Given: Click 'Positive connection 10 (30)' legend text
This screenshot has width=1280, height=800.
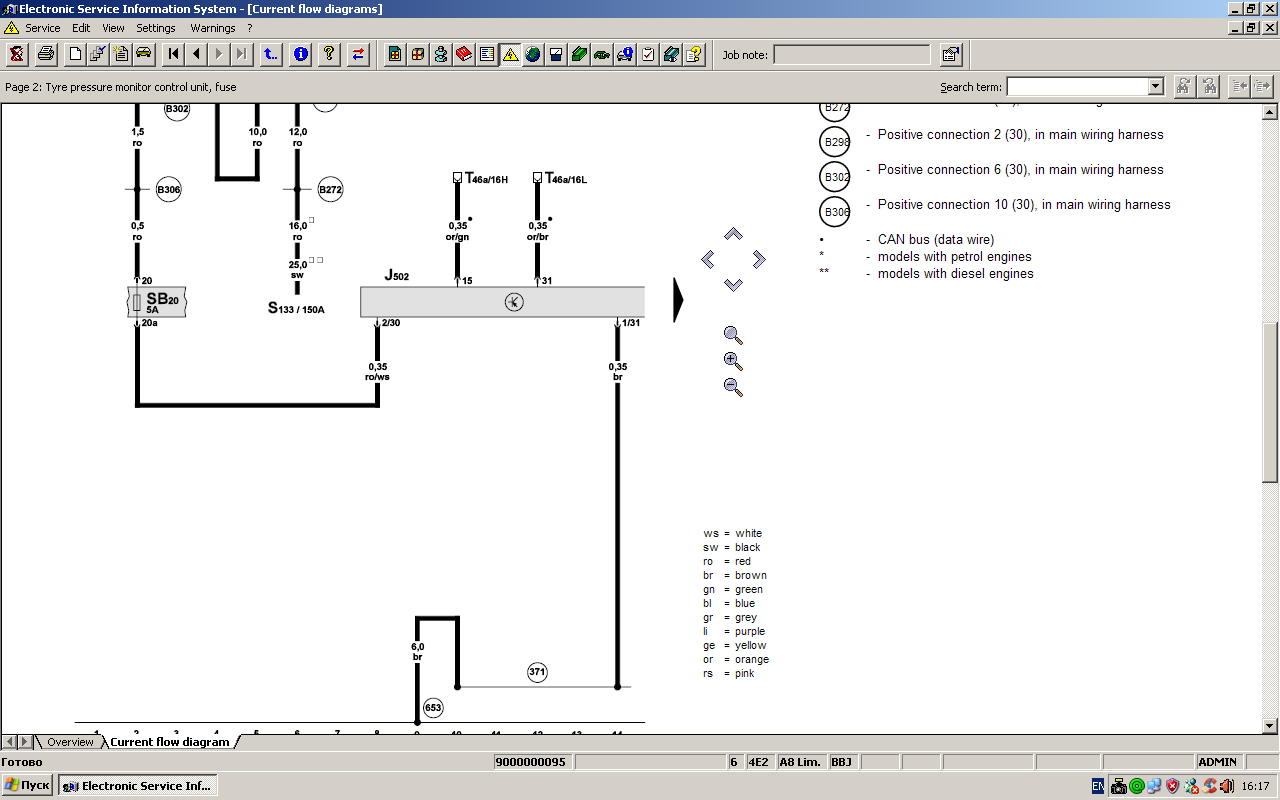Looking at the screenshot, I should (x=1024, y=204).
